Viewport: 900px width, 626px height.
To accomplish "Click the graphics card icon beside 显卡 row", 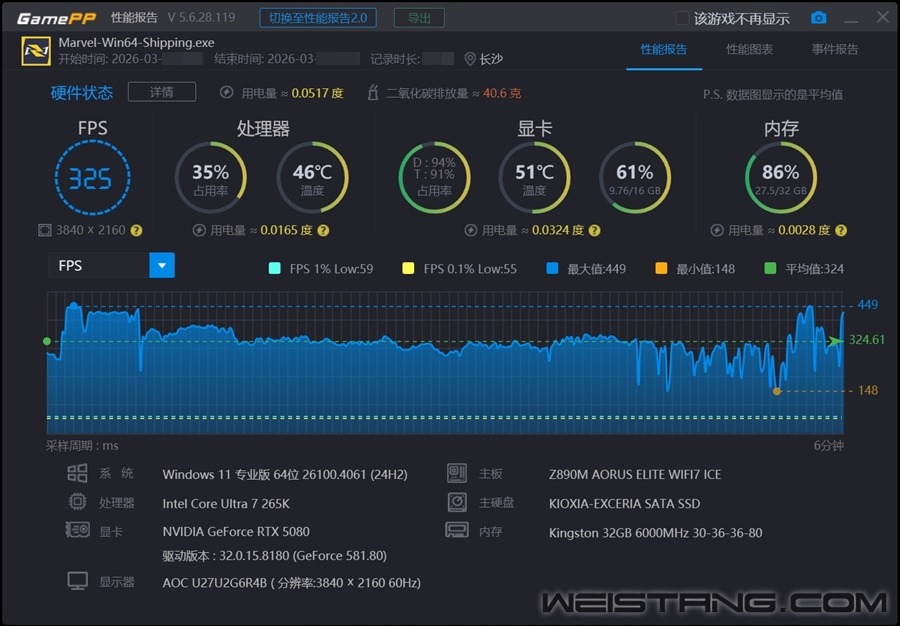I will [77, 530].
